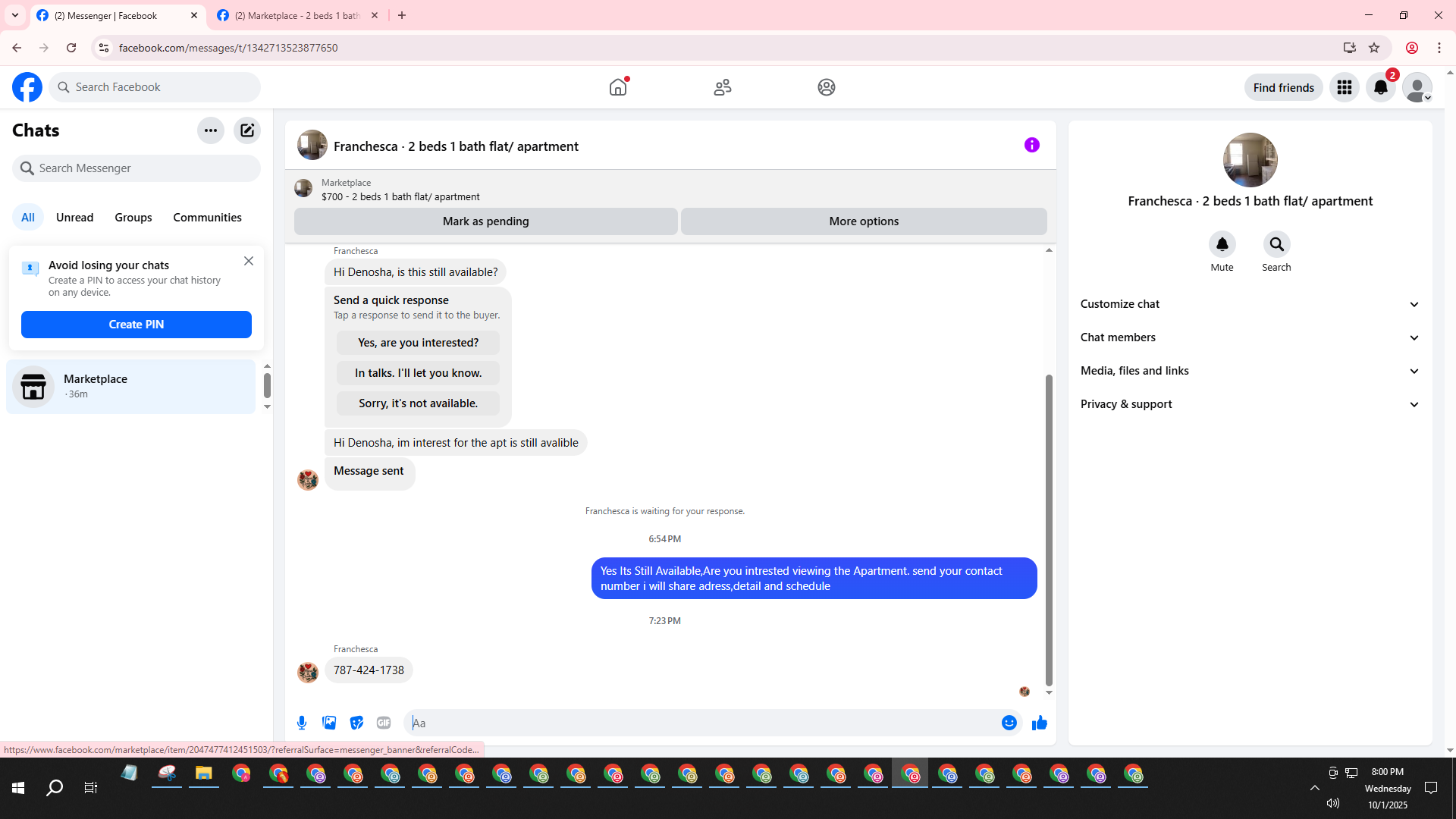1456x819 pixels.
Task: Click the Find friends button
Action: coord(1284,87)
